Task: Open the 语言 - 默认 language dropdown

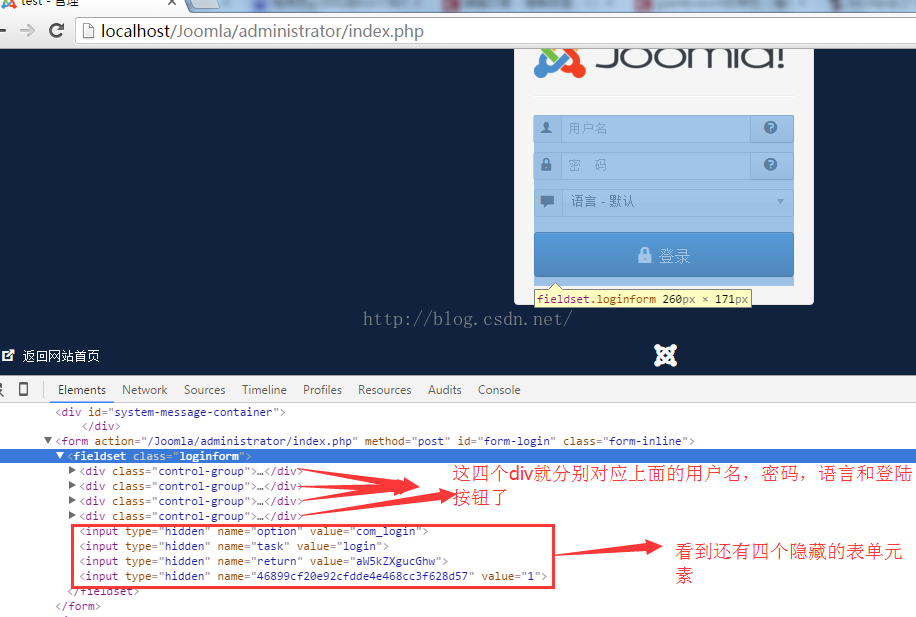Action: tap(678, 202)
